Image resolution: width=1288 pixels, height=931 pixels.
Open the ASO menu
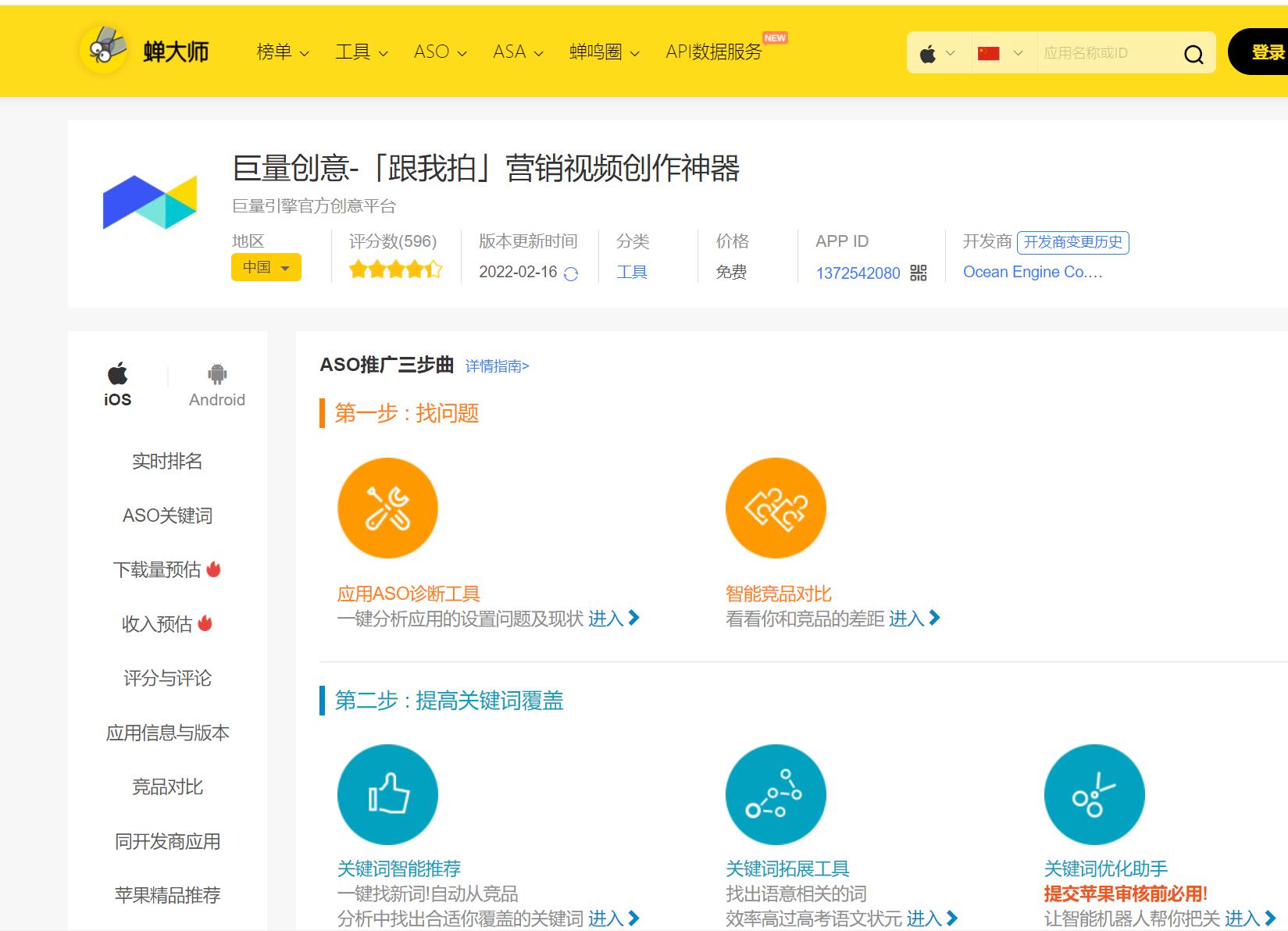coord(441,52)
